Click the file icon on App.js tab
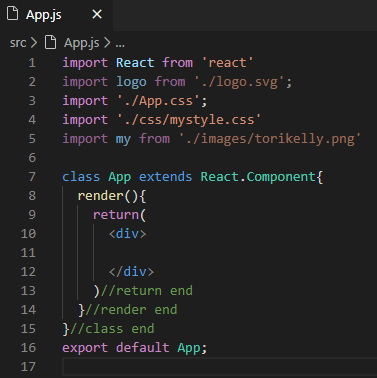The height and width of the screenshot is (378, 377). [x=13, y=14]
